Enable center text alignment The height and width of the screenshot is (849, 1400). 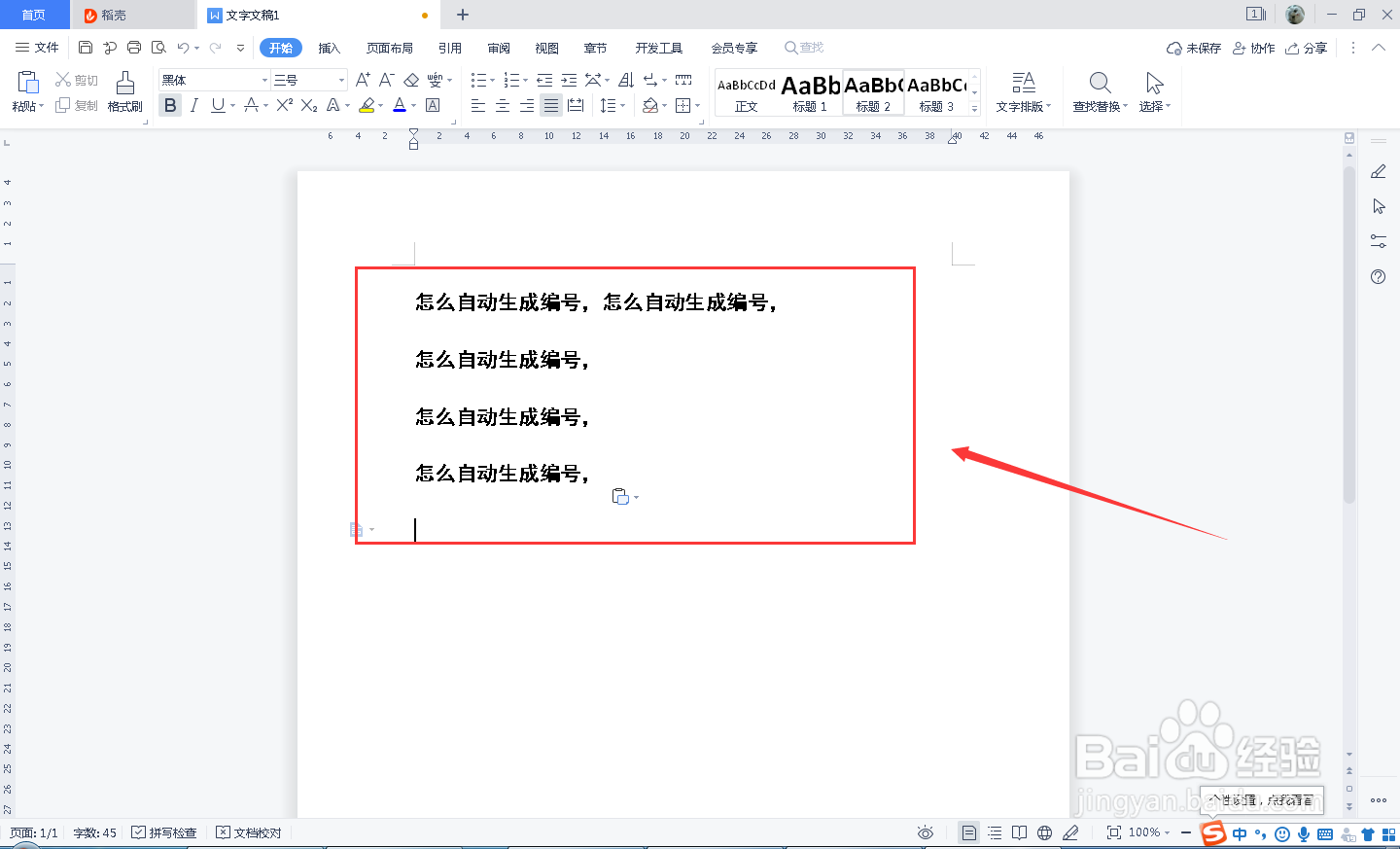[x=502, y=105]
